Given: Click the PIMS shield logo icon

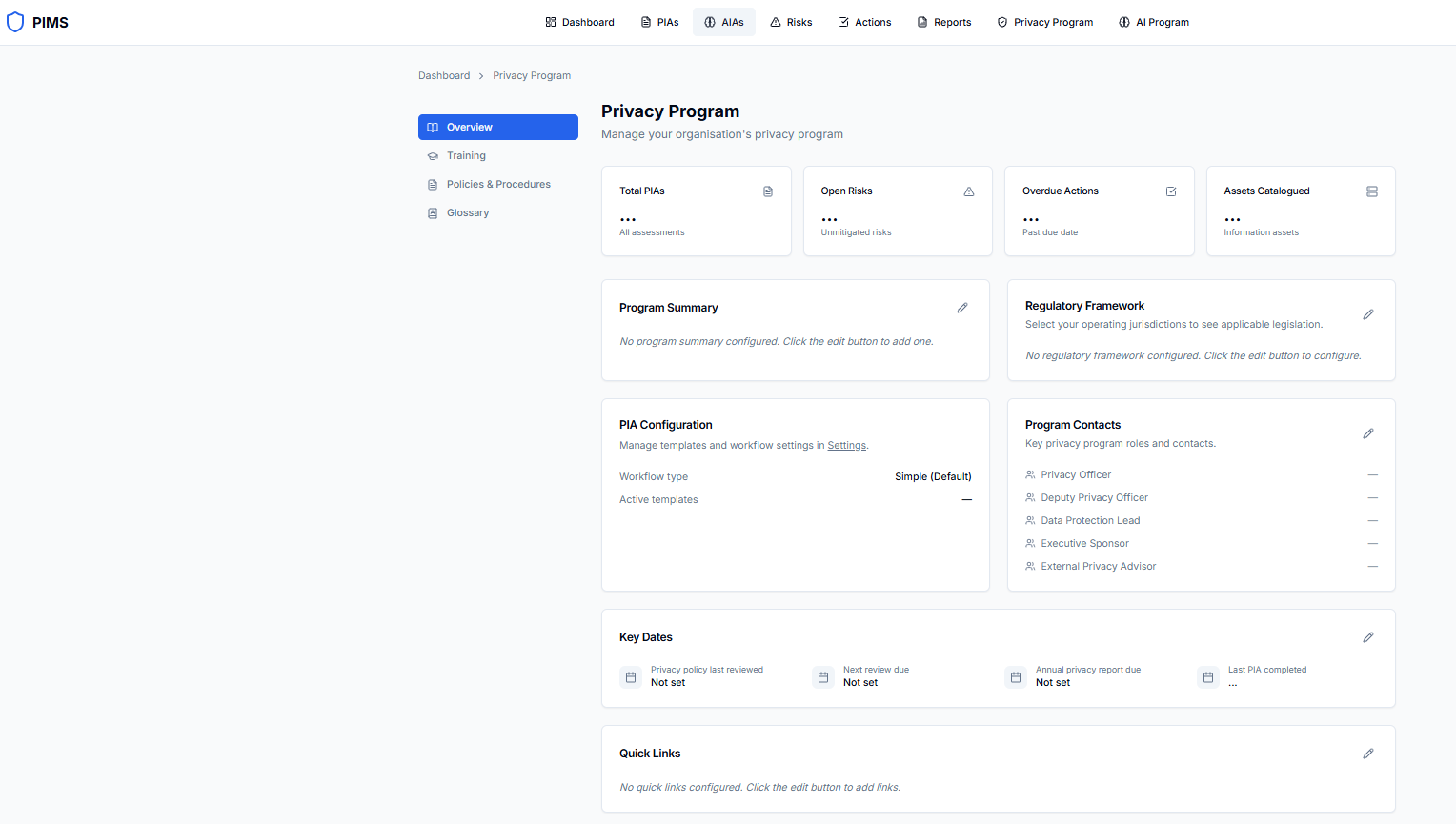Looking at the screenshot, I should point(15,22).
